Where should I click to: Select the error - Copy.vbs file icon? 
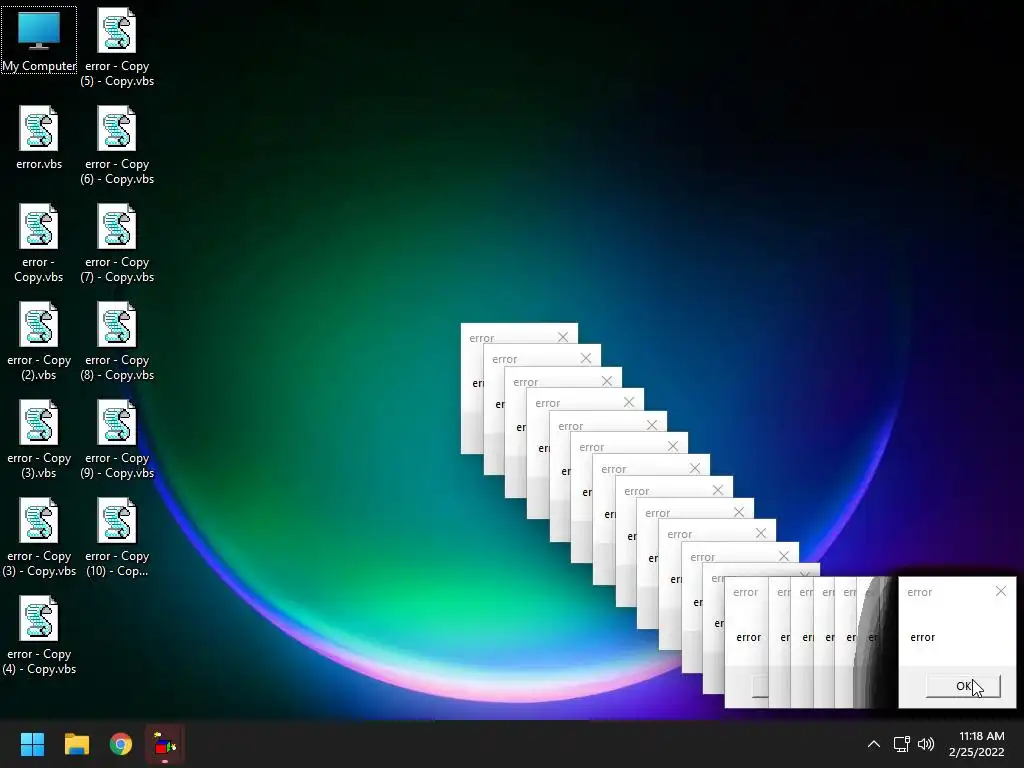(39, 243)
